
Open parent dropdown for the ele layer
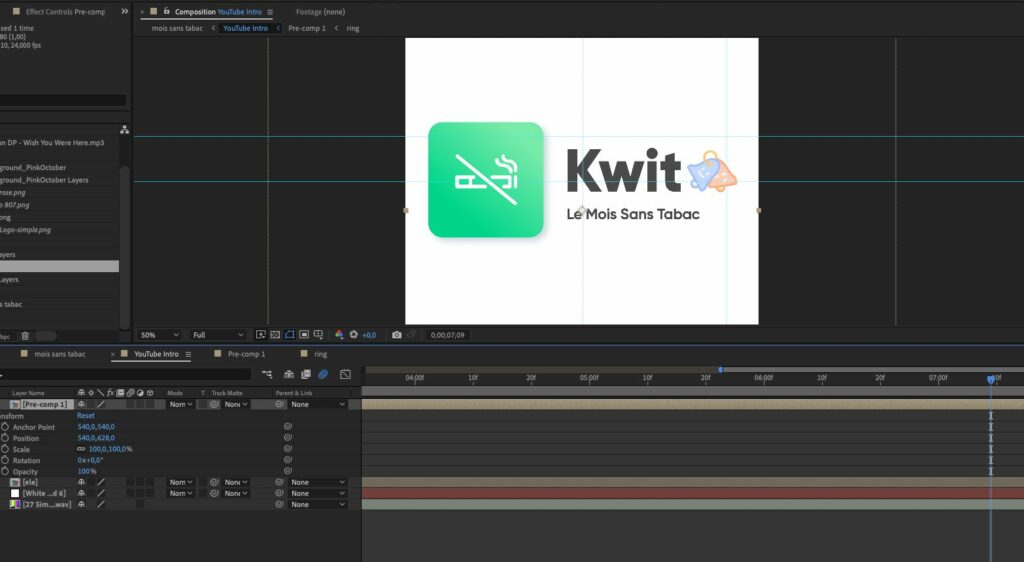pyautogui.click(x=318, y=482)
